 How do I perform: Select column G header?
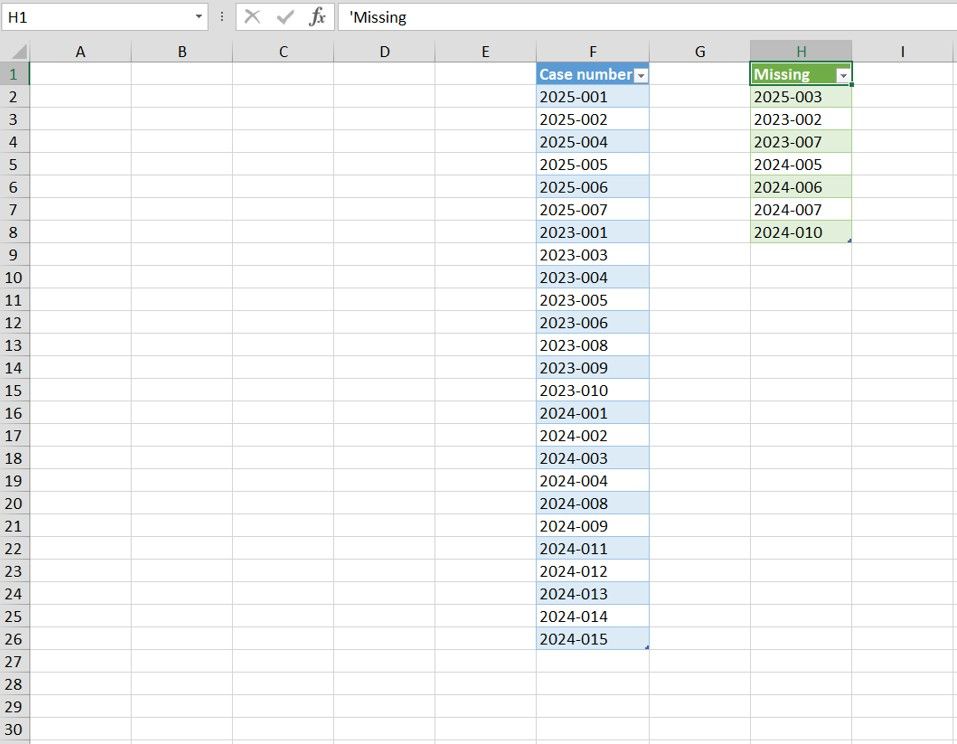click(700, 52)
